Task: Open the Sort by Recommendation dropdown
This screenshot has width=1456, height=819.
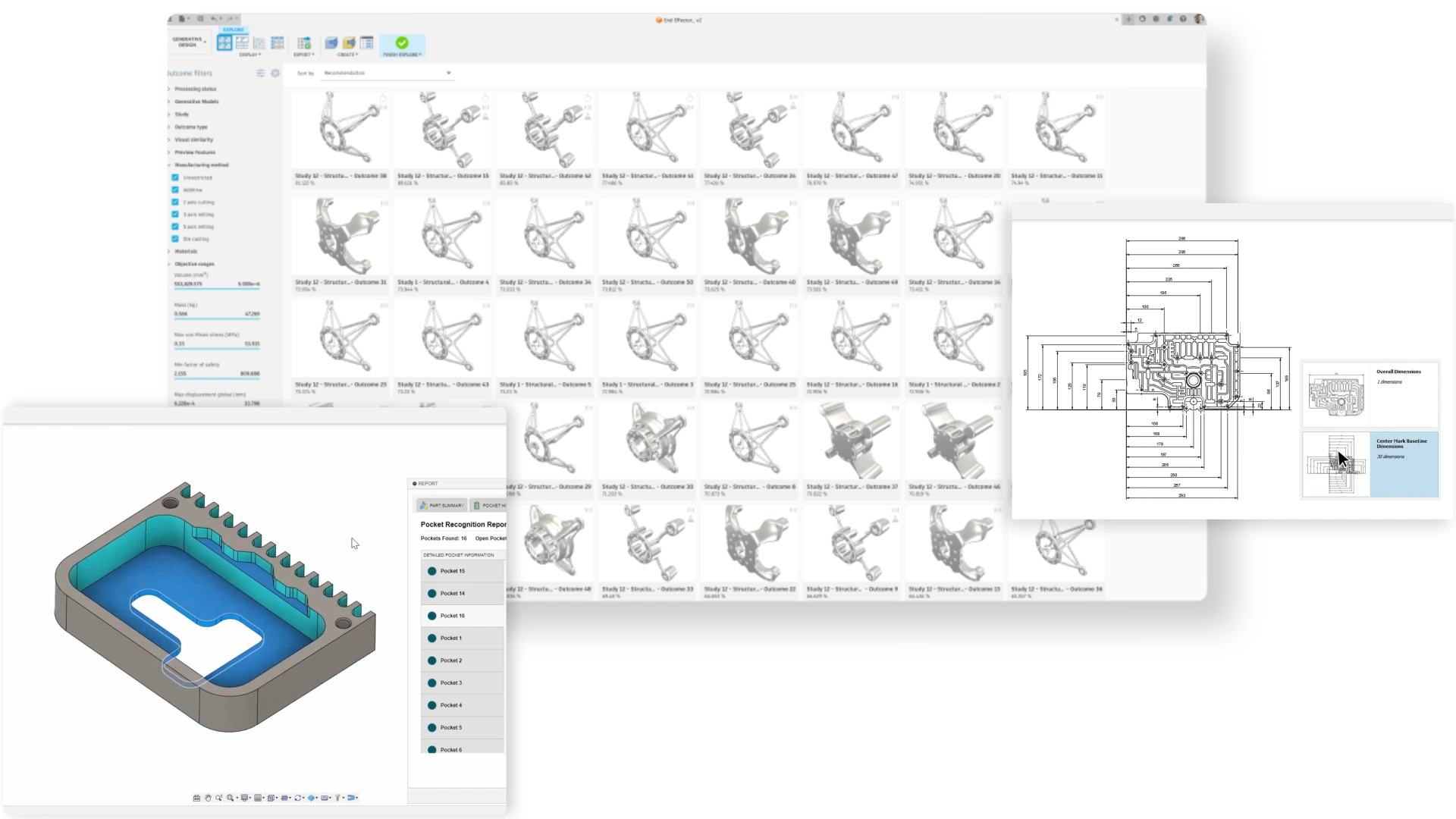Action: click(388, 74)
